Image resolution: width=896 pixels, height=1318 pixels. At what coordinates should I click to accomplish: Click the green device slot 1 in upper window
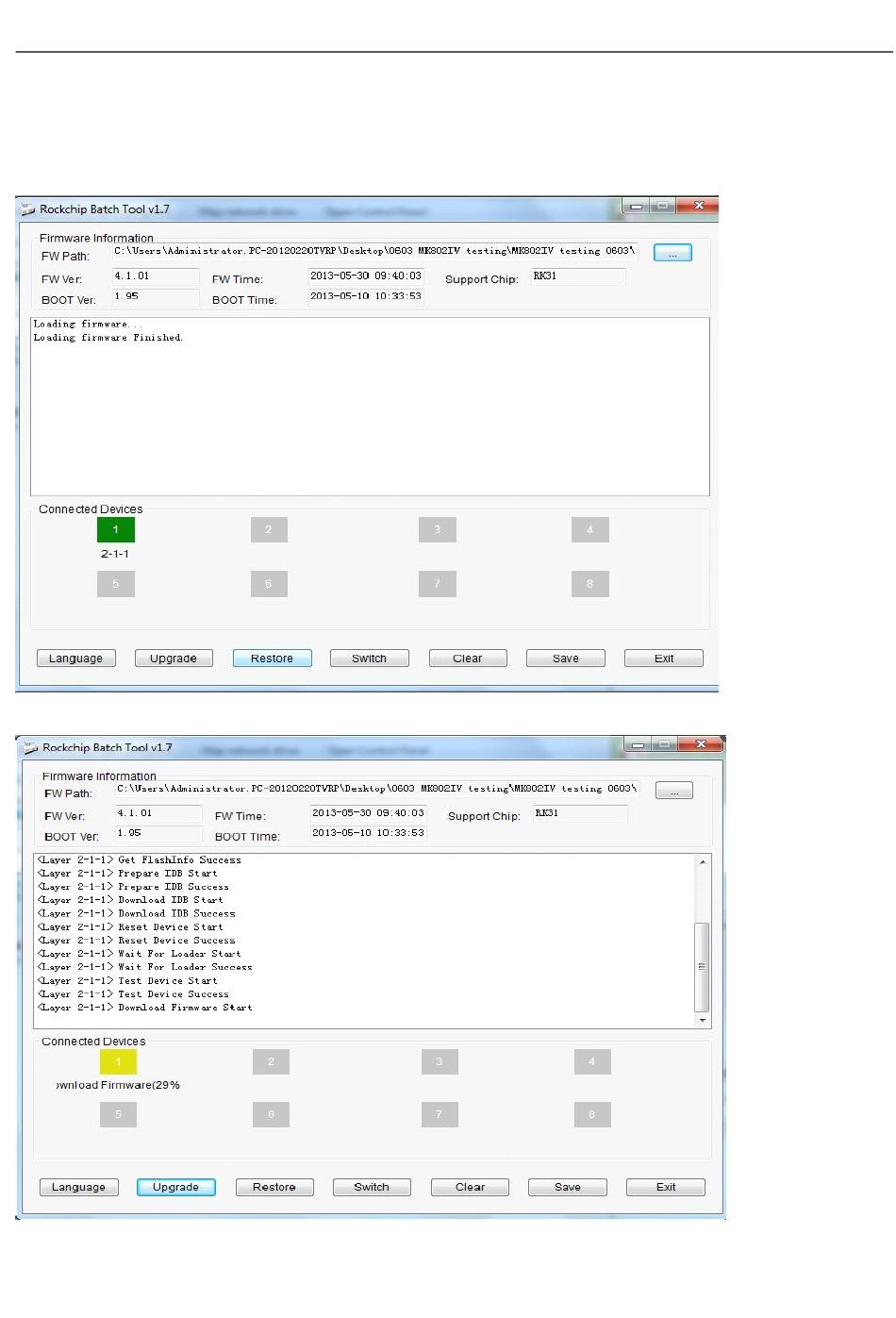click(x=116, y=529)
